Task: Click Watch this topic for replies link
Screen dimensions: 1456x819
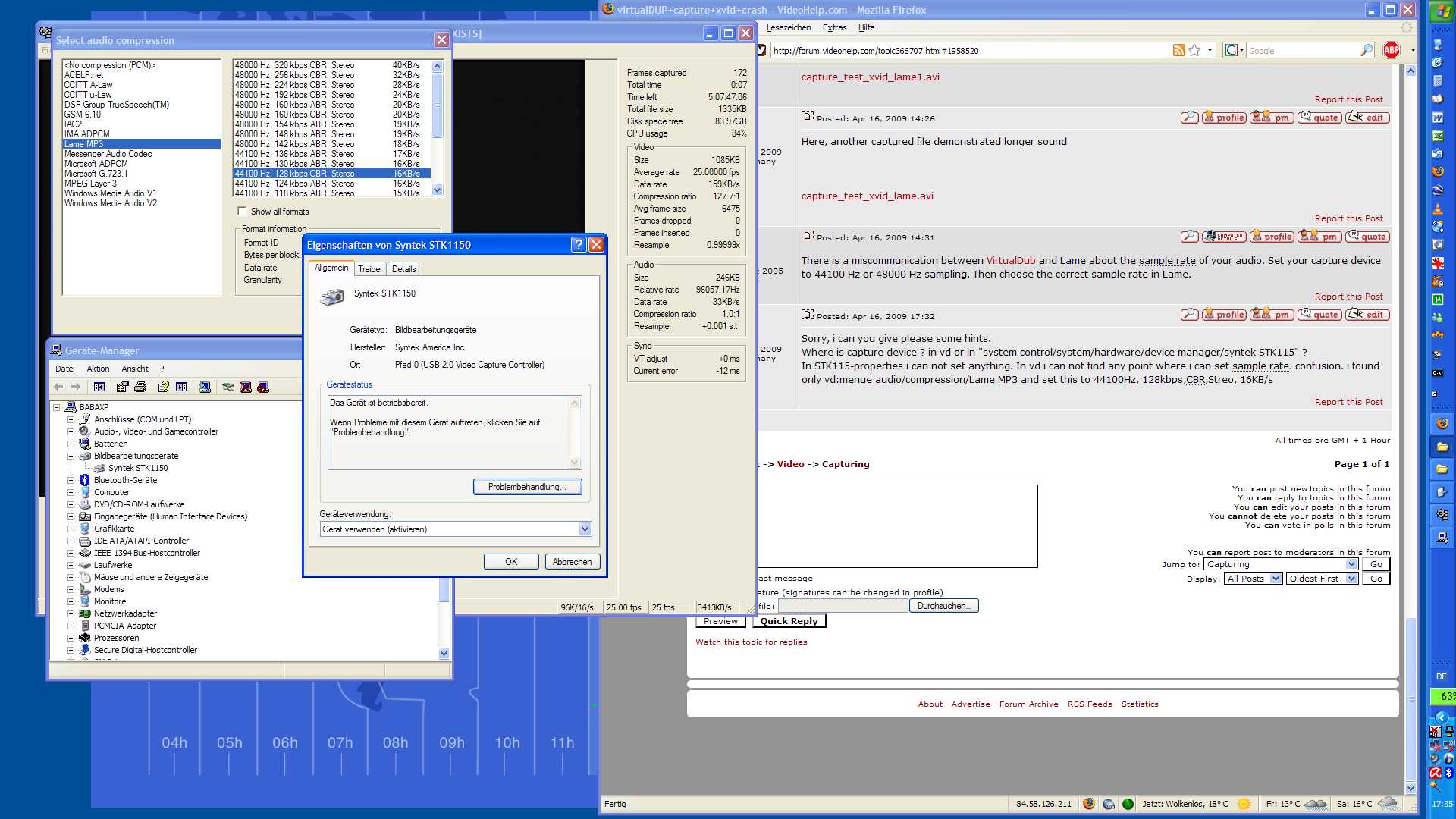Action: (x=752, y=642)
